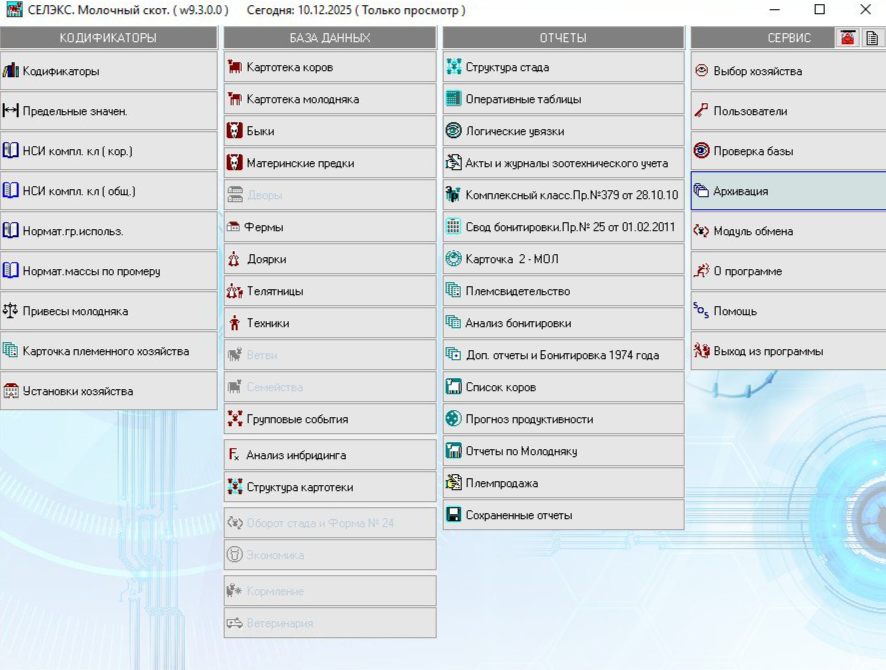Click the БАЗА ДАННЫХ column header
The height and width of the screenshot is (670, 886).
pos(330,38)
